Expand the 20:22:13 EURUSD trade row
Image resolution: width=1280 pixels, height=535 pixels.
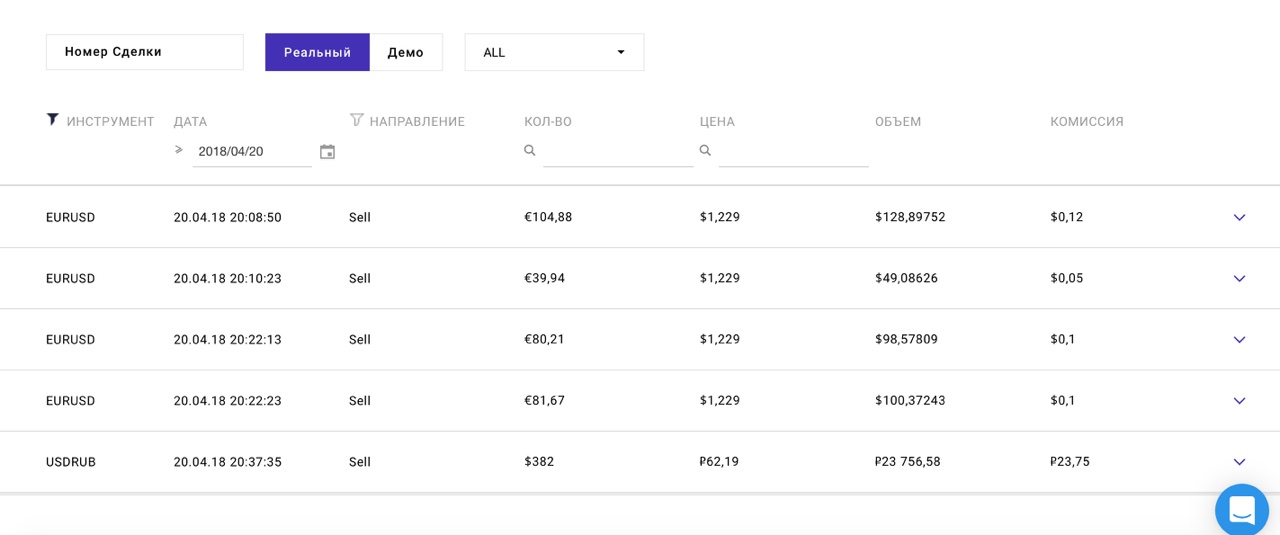1239,340
